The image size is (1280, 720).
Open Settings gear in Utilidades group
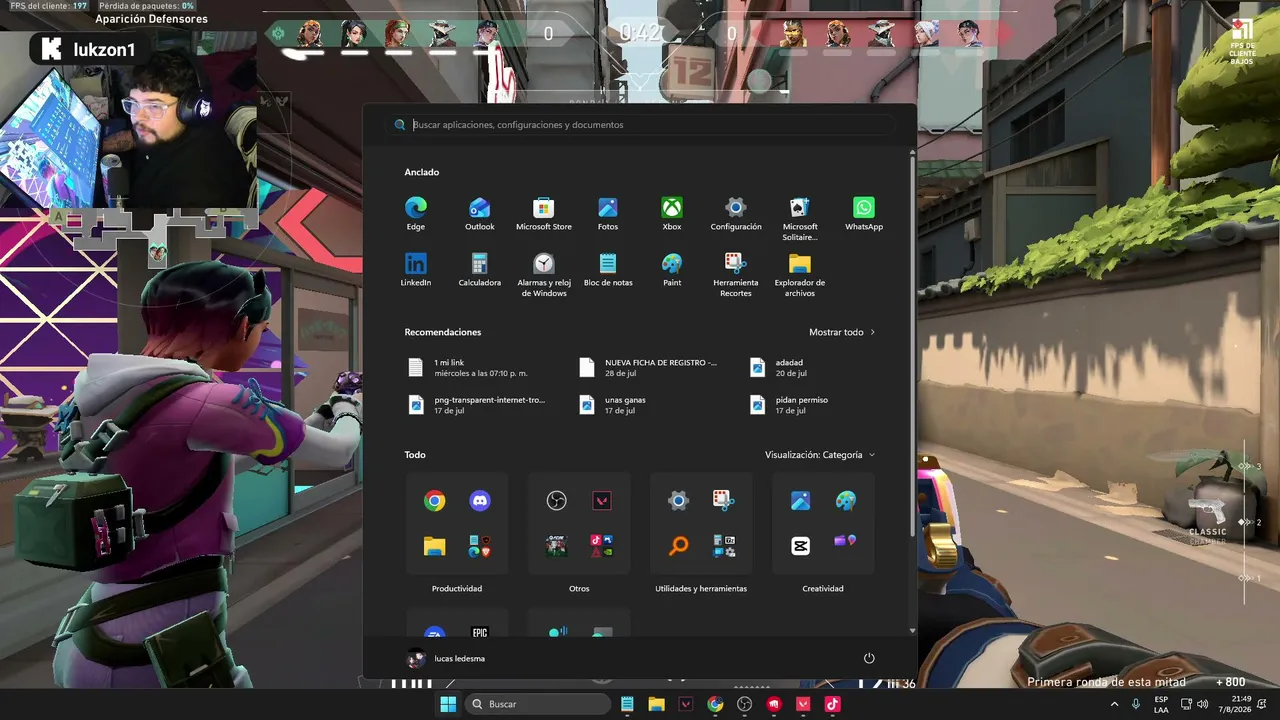tap(679, 501)
